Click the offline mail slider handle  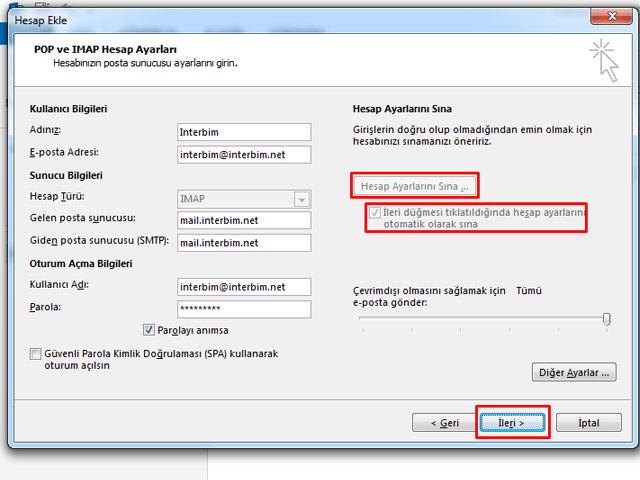pos(606,319)
